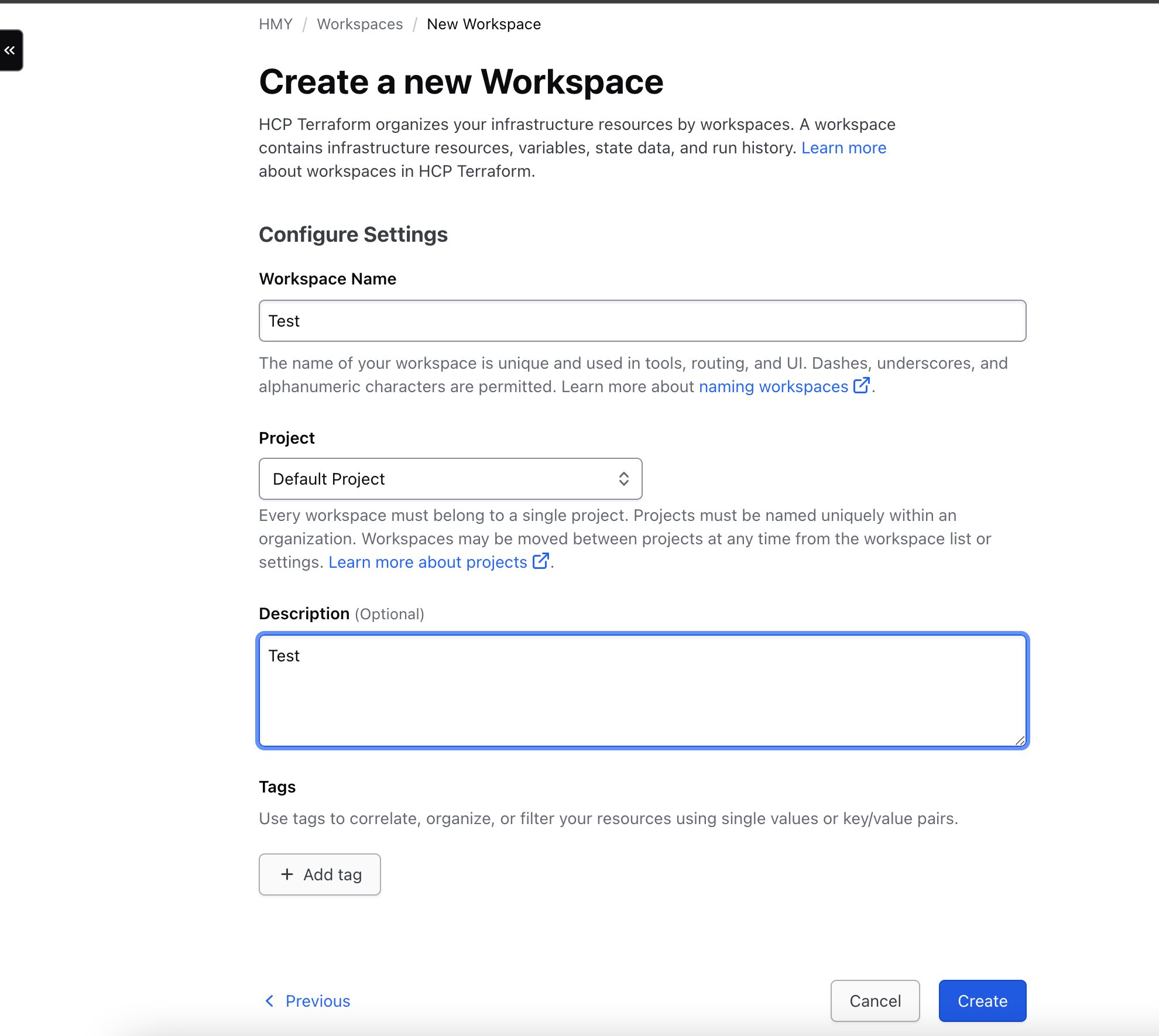The width and height of the screenshot is (1159, 1036).
Task: Click the New Workspace breadcrumb item
Action: pos(484,24)
